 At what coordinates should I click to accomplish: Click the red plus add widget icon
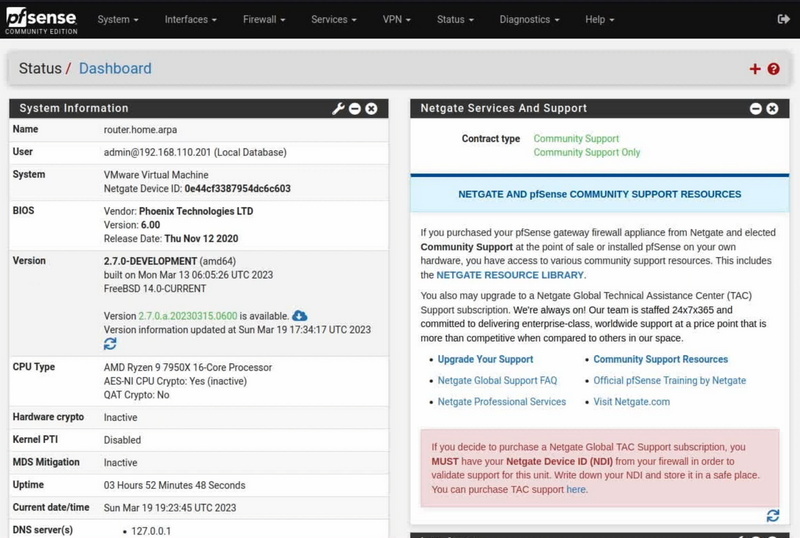[755, 69]
